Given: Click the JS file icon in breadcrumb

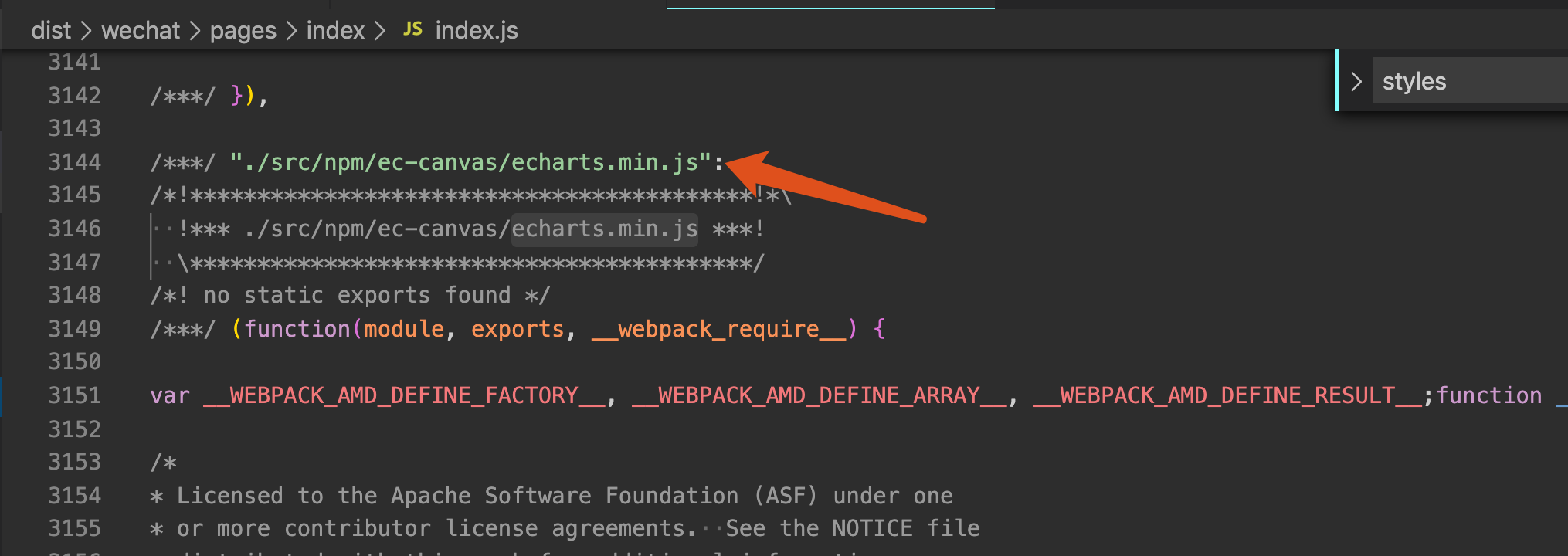Looking at the screenshot, I should click(413, 29).
